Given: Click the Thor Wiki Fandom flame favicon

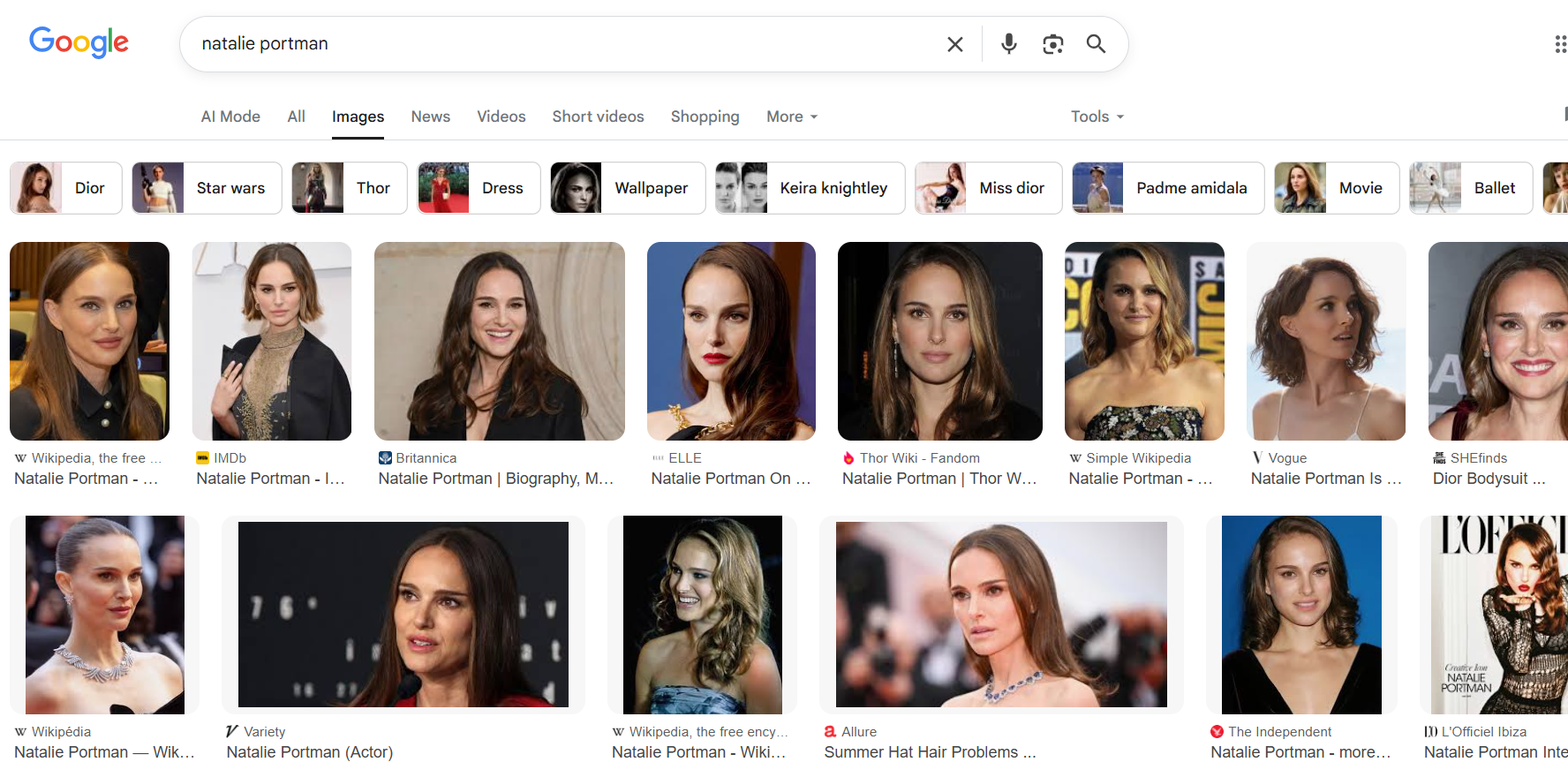Looking at the screenshot, I should [848, 458].
